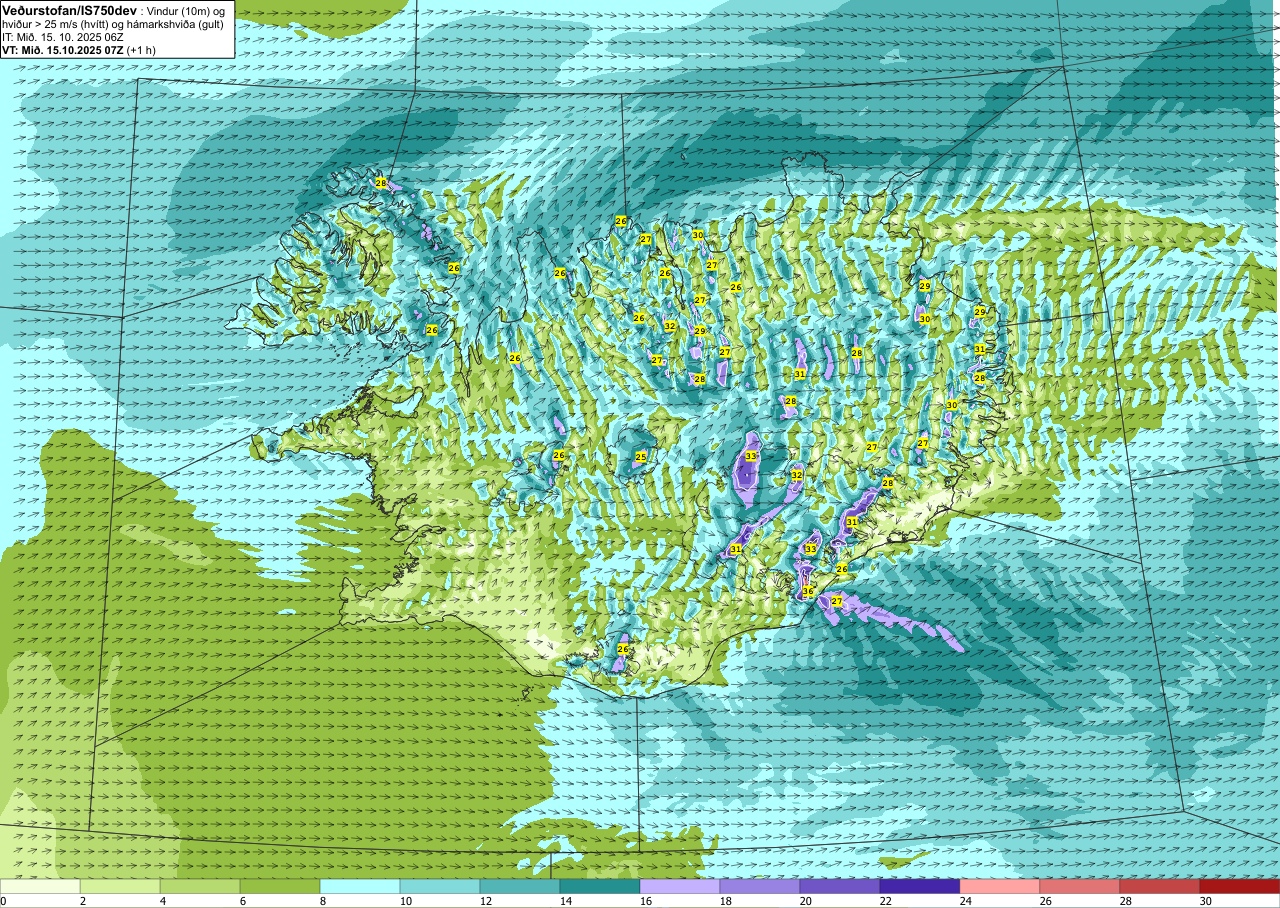Click the legend scale tick label 12
Image resolution: width=1280 pixels, height=908 pixels.
(x=485, y=901)
